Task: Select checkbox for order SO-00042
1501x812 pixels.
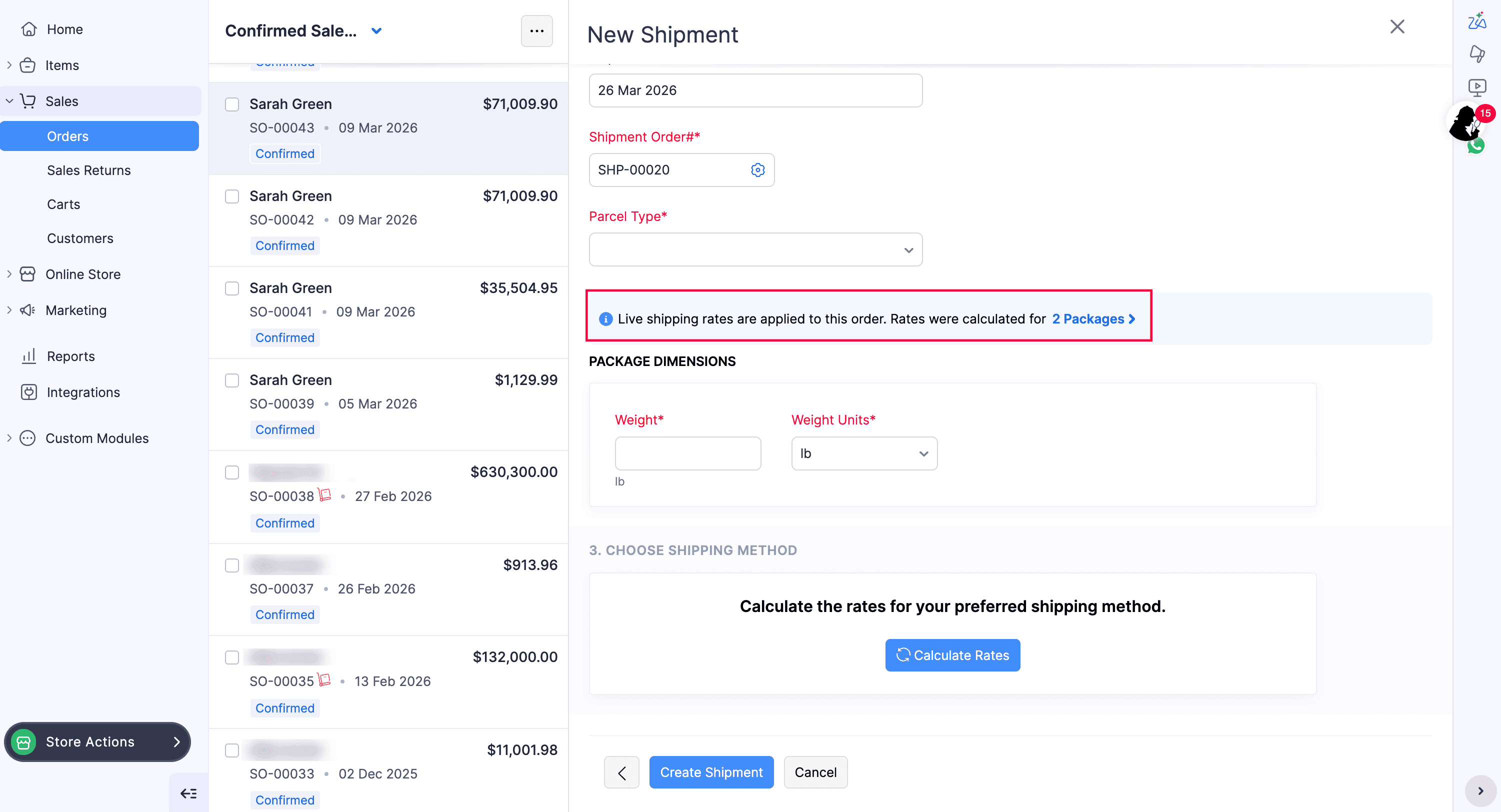Action: click(232, 196)
